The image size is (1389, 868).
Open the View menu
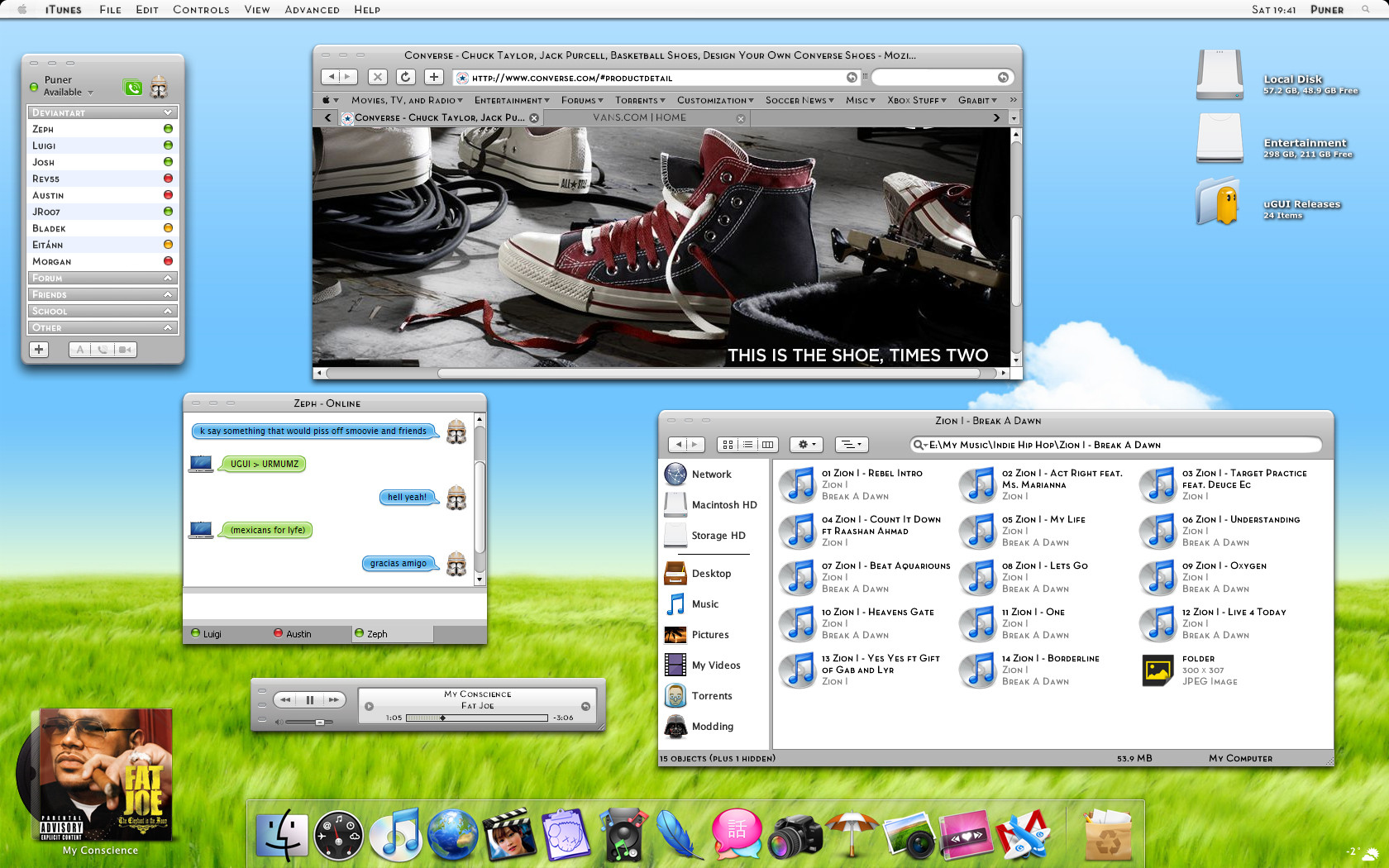coord(257,10)
